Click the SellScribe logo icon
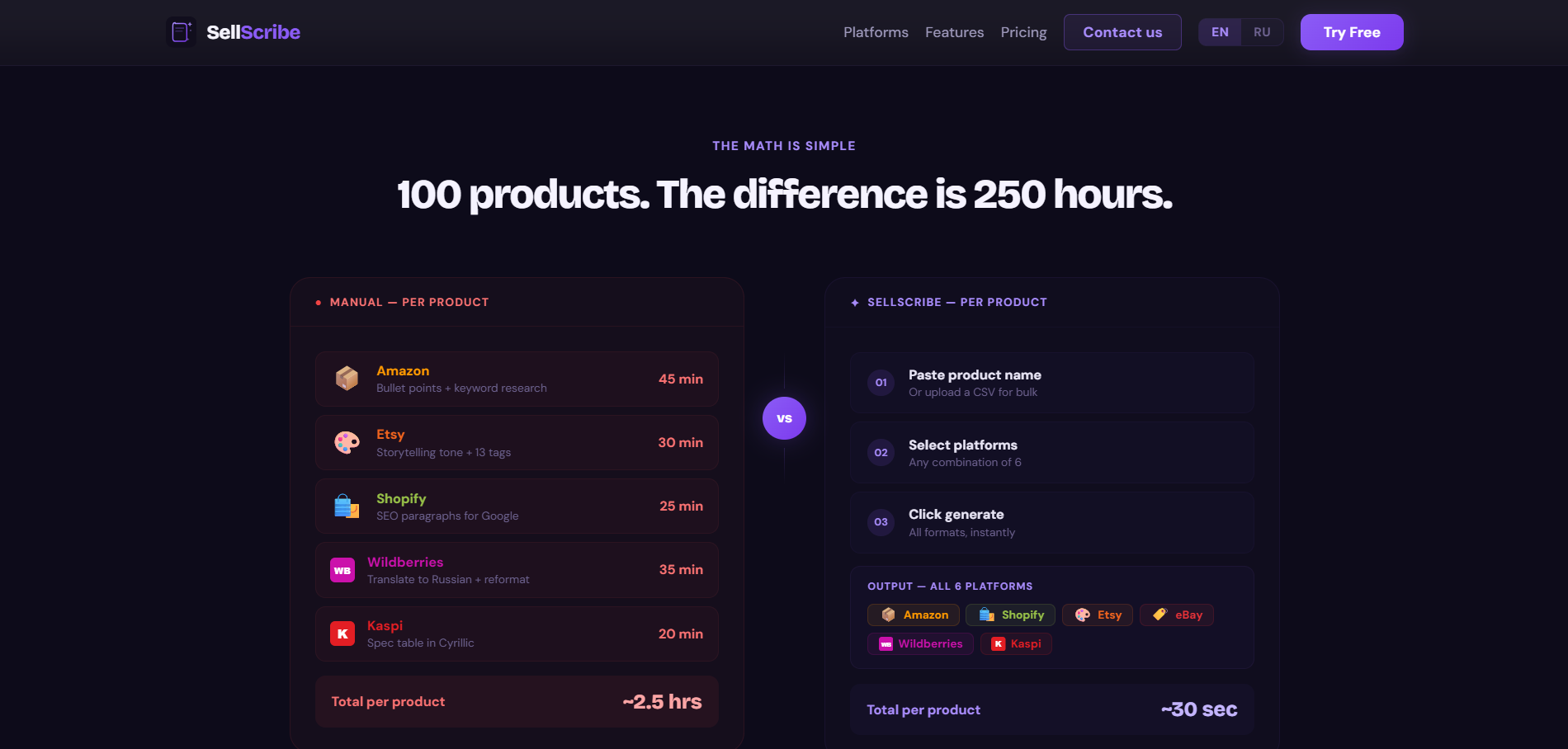 (181, 32)
